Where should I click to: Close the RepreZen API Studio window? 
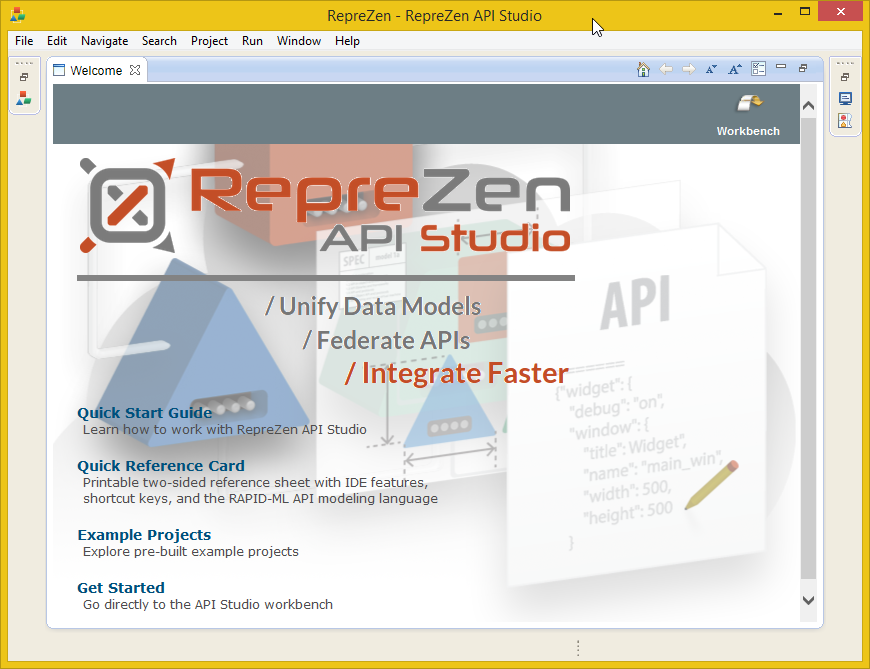click(841, 12)
